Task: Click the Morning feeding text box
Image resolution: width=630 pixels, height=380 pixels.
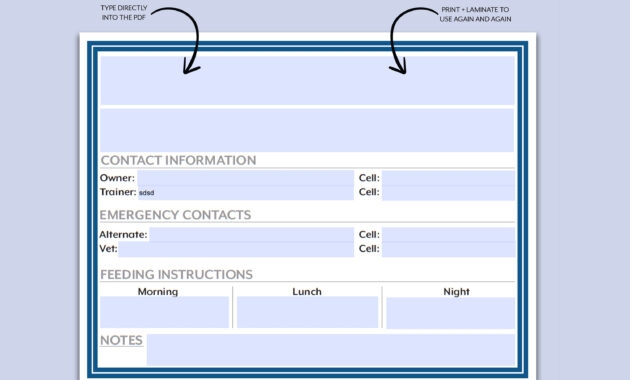Action: click(x=164, y=312)
